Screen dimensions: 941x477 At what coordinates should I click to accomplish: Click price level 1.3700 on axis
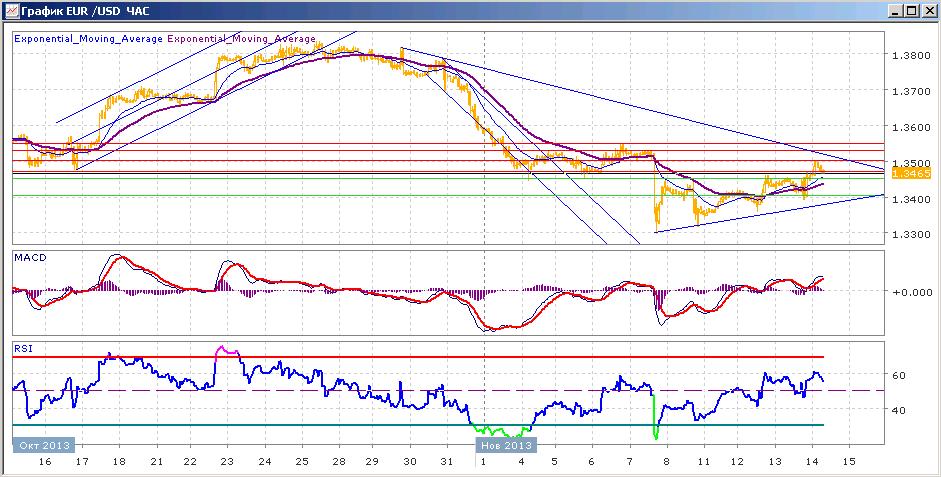pos(910,91)
